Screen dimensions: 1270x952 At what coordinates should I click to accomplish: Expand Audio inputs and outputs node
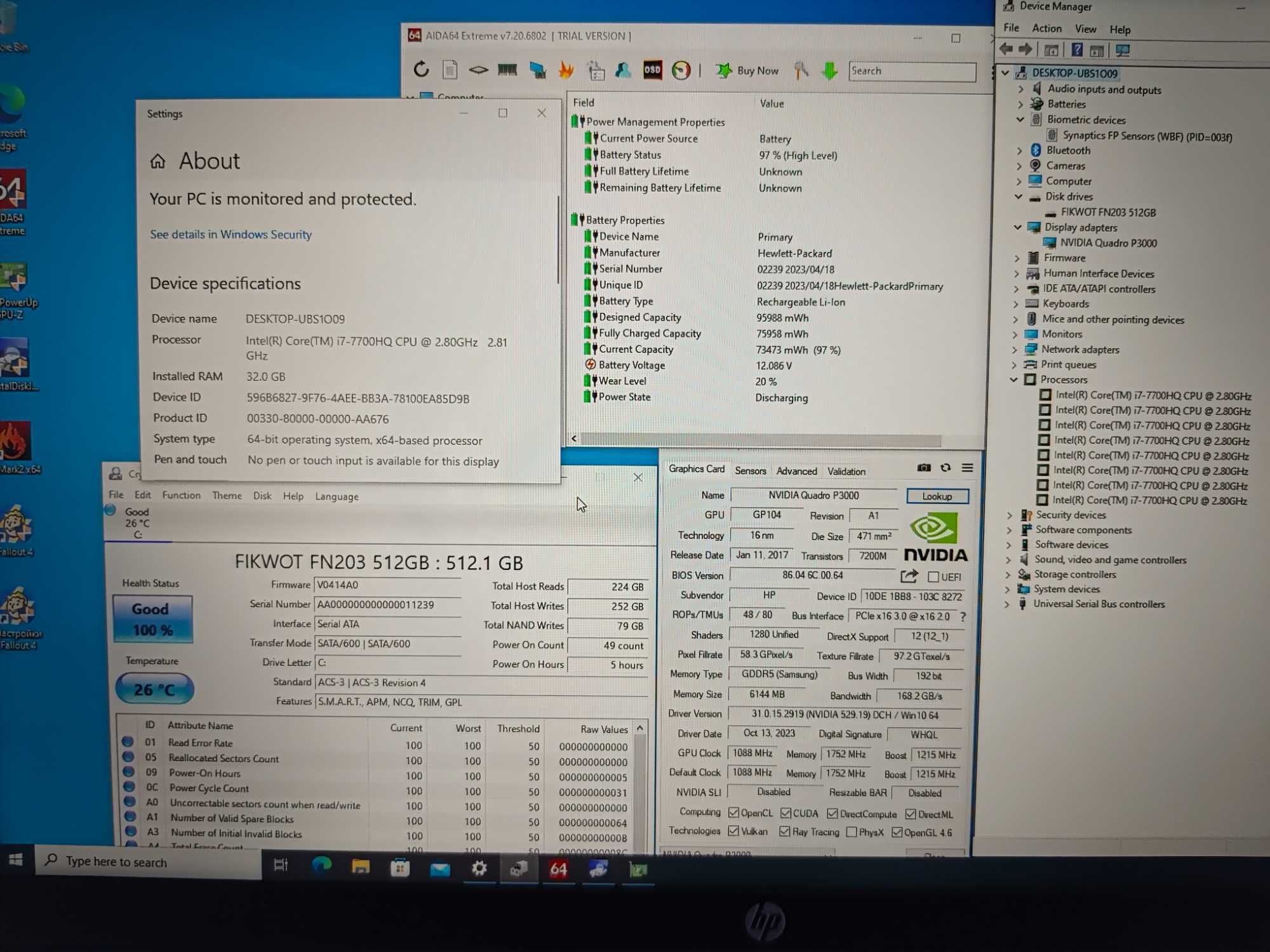[1020, 89]
